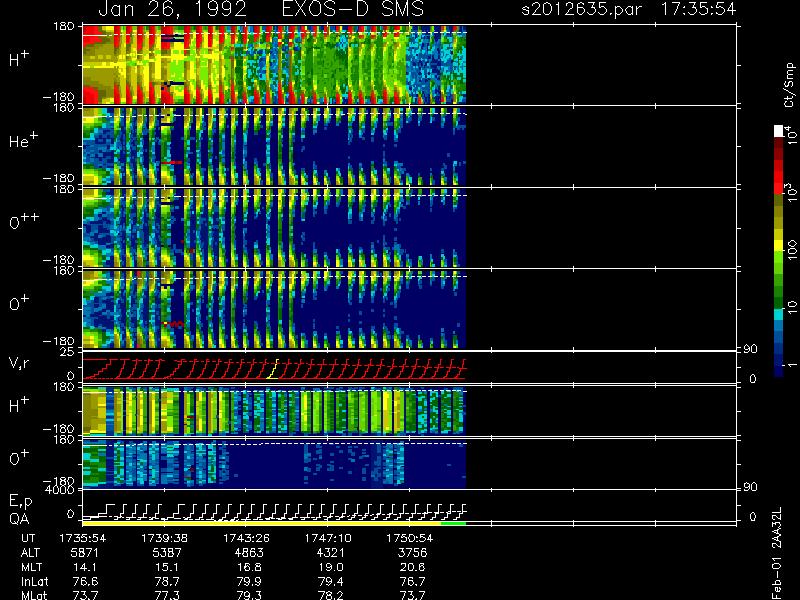Click the UT value '1739:38'
The image size is (800, 600).
(x=164, y=538)
